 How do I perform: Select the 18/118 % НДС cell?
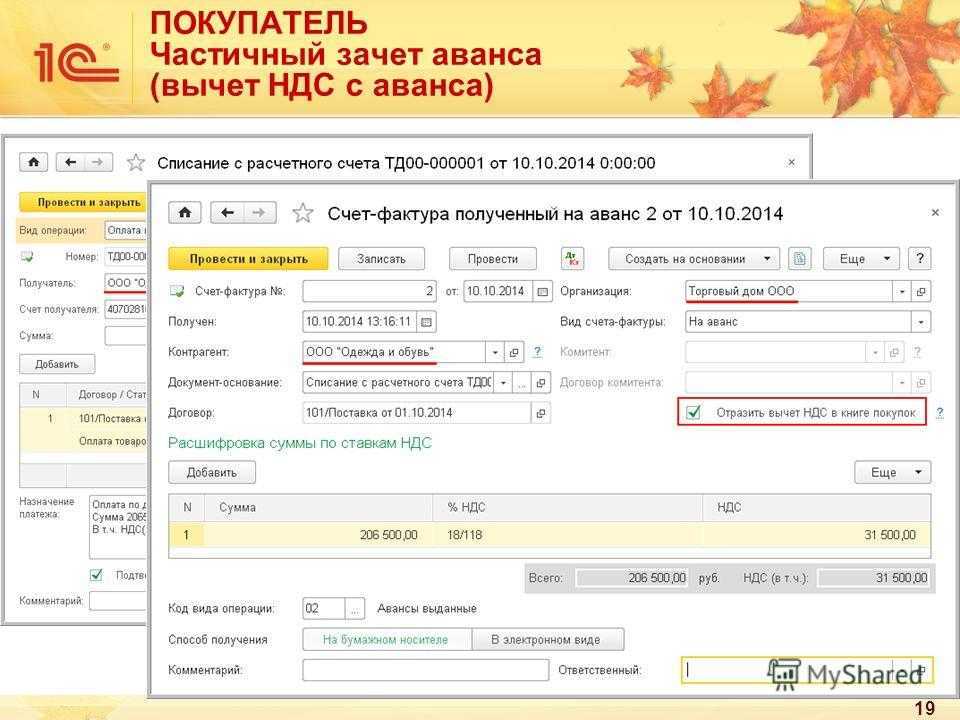[x=568, y=534]
